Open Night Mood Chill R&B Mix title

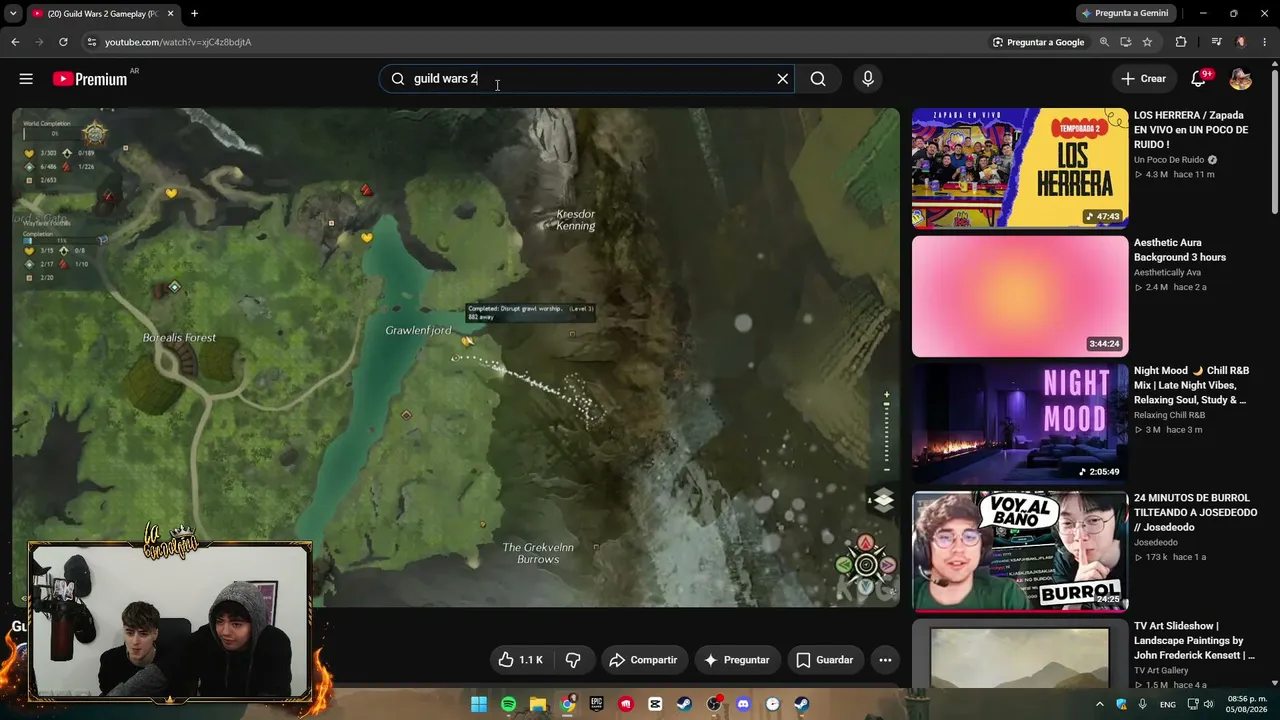coord(1192,385)
